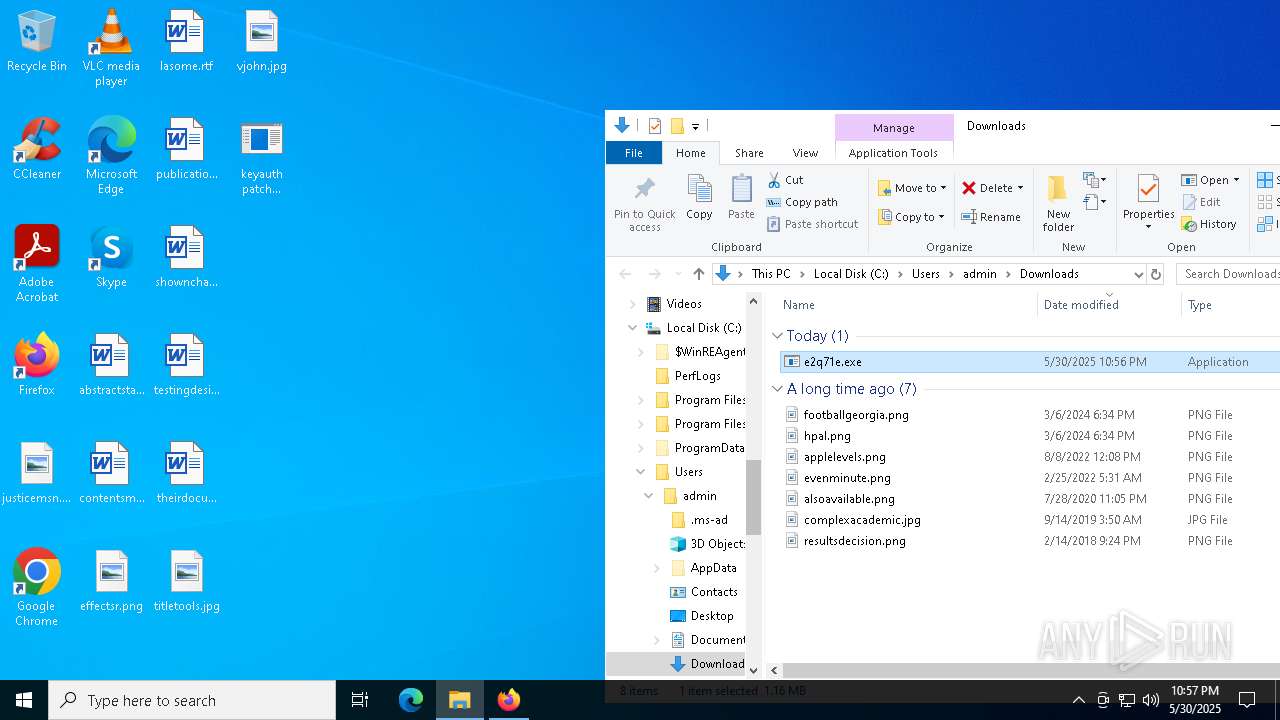
Task: Select the Home ribbon tab
Action: [x=690, y=153]
